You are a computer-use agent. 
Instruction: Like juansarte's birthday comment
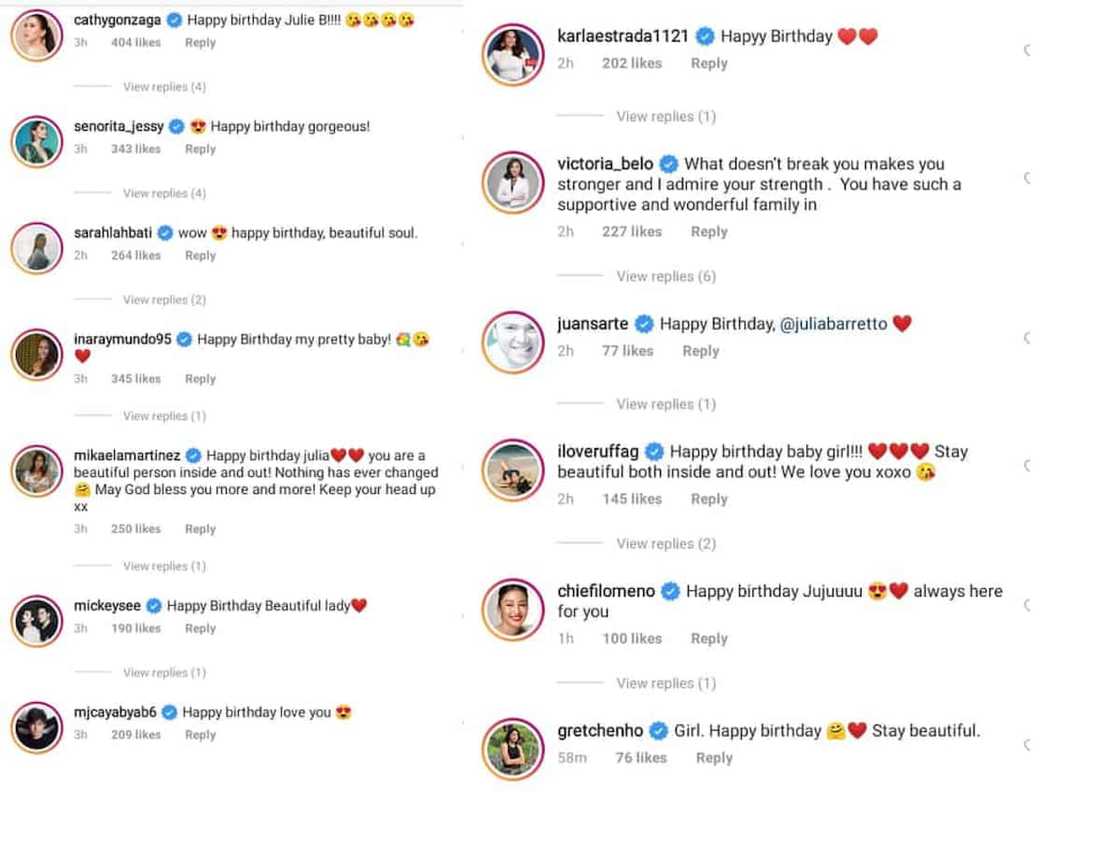point(1027,338)
